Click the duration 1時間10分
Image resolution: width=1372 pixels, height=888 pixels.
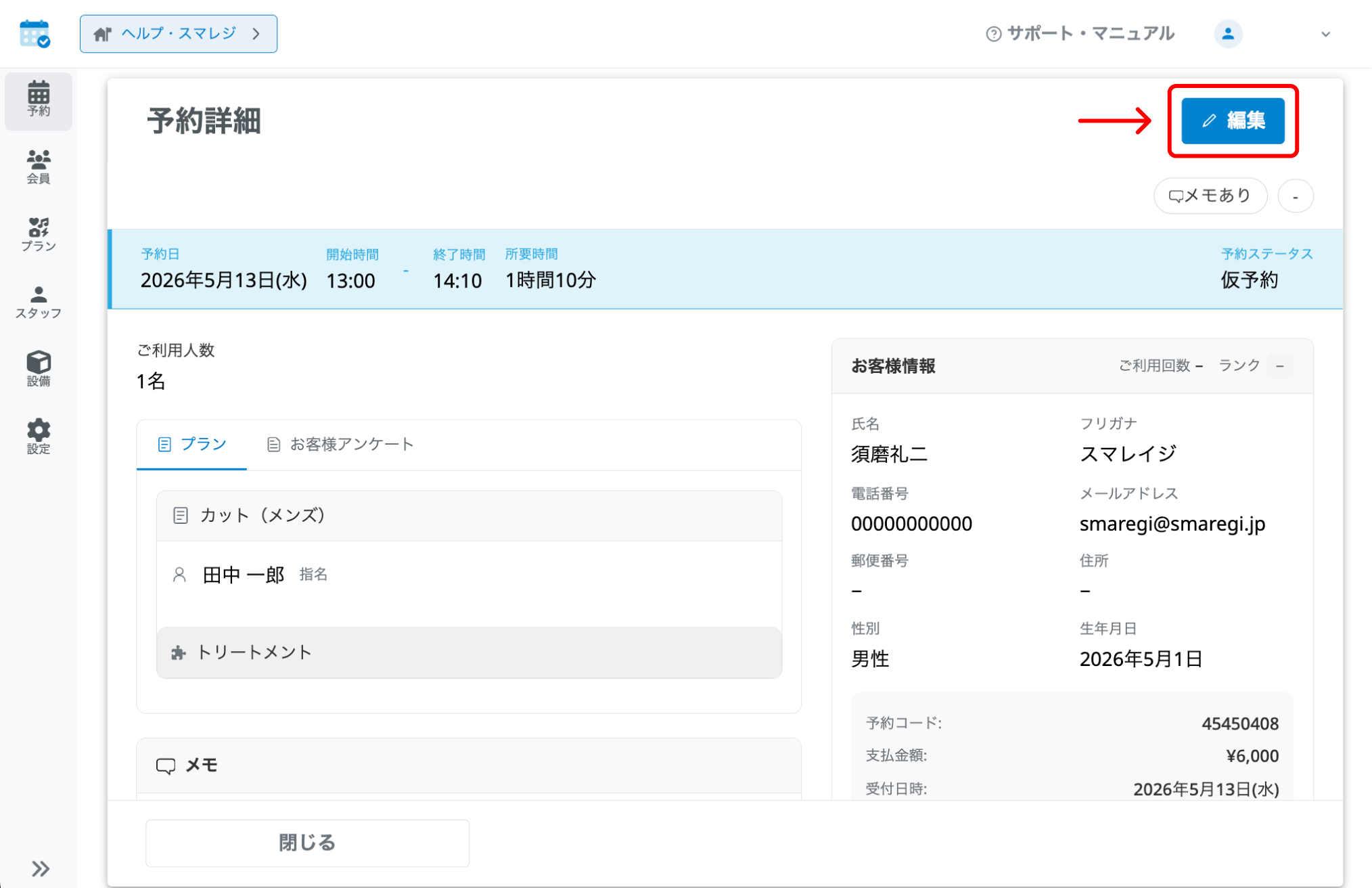(551, 280)
